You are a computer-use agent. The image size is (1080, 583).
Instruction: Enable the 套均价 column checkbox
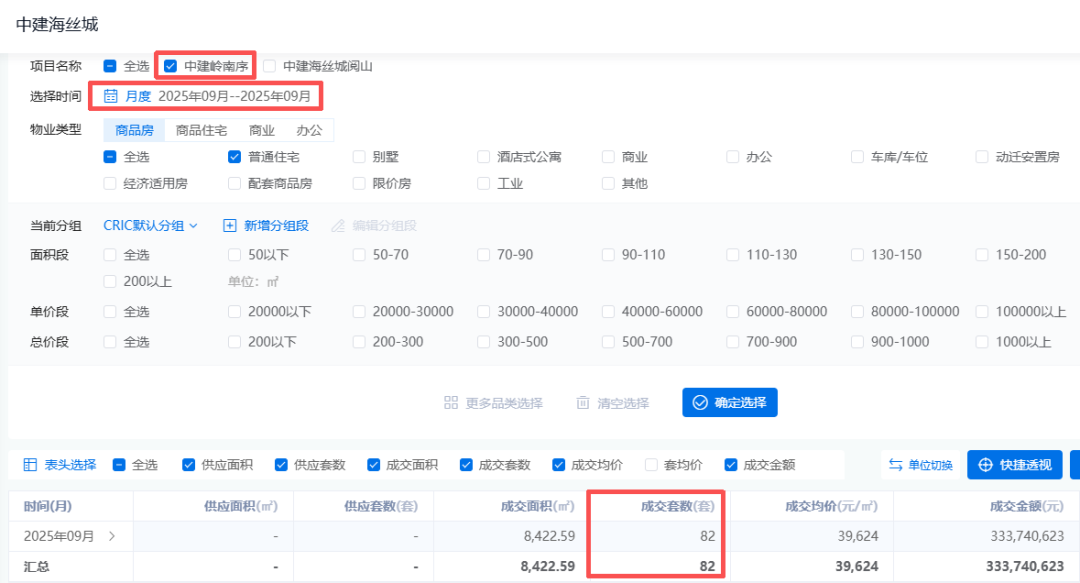coord(651,465)
